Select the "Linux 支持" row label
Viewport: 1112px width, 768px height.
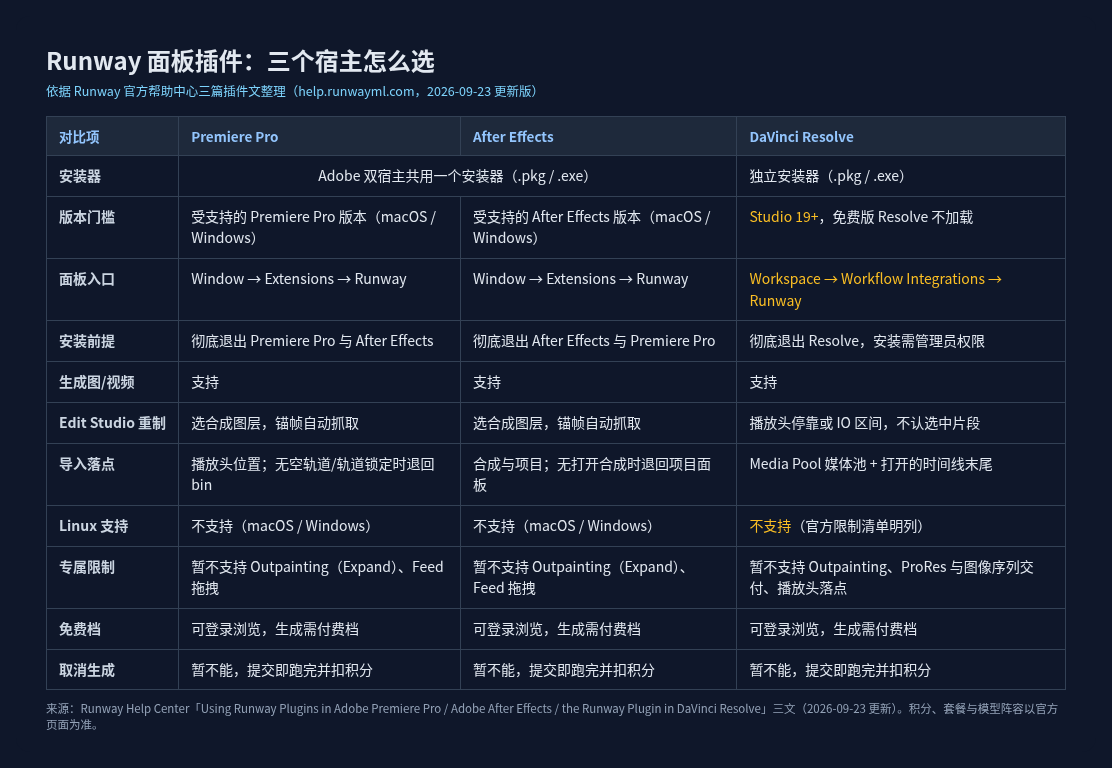click(94, 526)
